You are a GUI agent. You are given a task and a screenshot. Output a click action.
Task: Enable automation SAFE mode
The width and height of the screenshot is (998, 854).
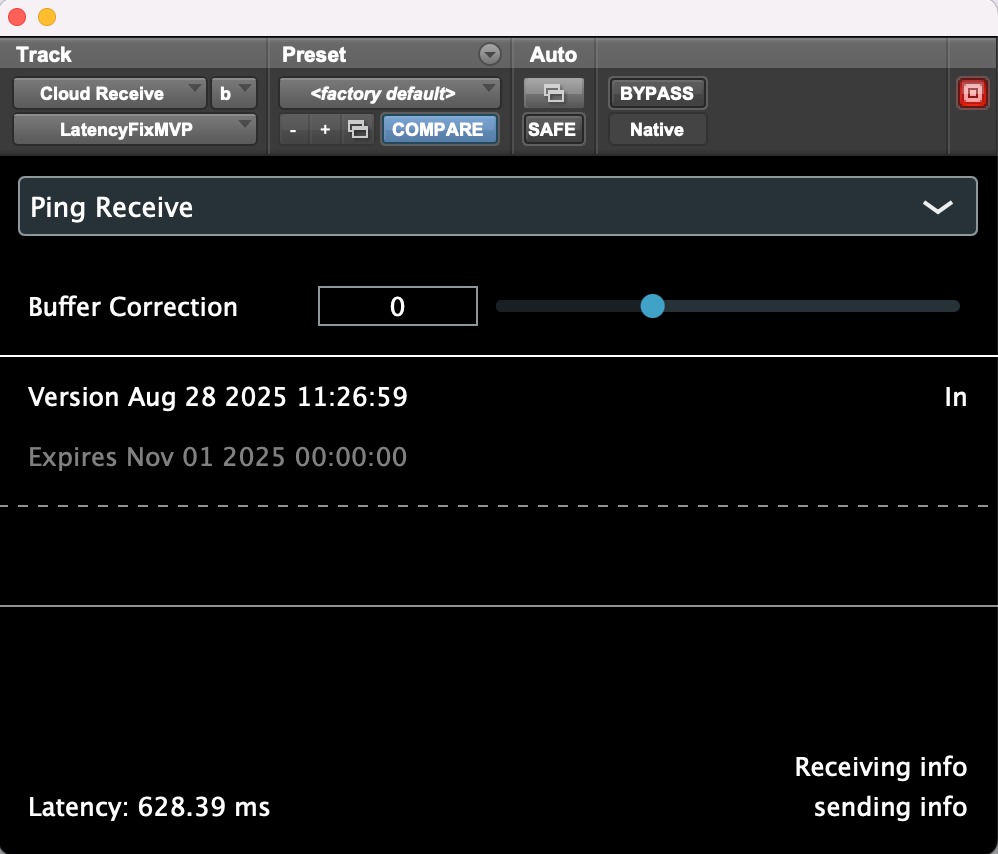[x=553, y=129]
